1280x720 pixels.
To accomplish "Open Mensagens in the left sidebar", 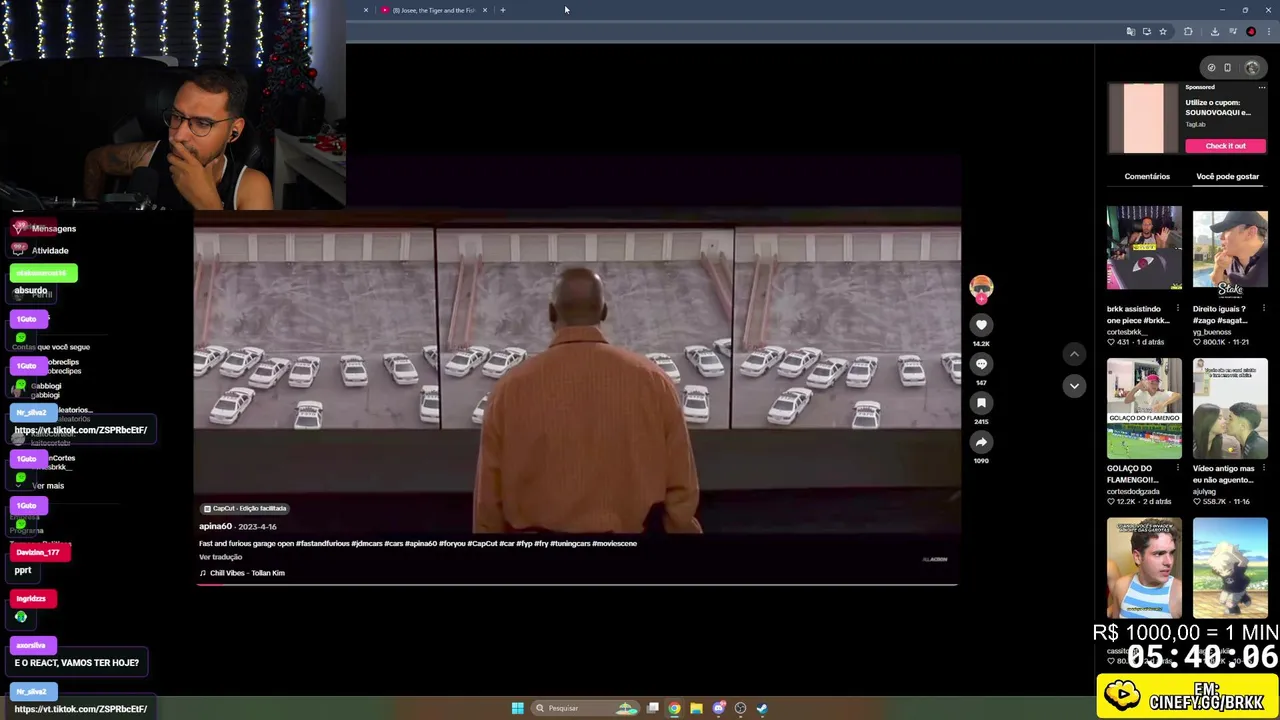I will 53,228.
